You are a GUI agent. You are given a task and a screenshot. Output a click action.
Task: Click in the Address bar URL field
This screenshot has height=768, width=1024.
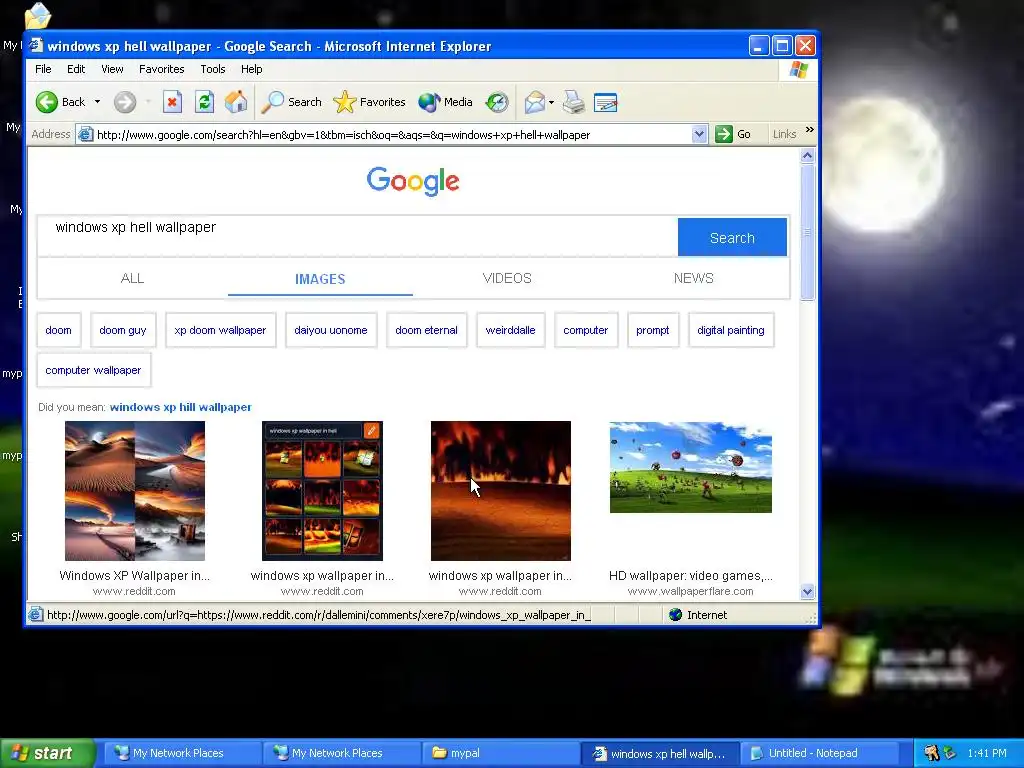392,135
